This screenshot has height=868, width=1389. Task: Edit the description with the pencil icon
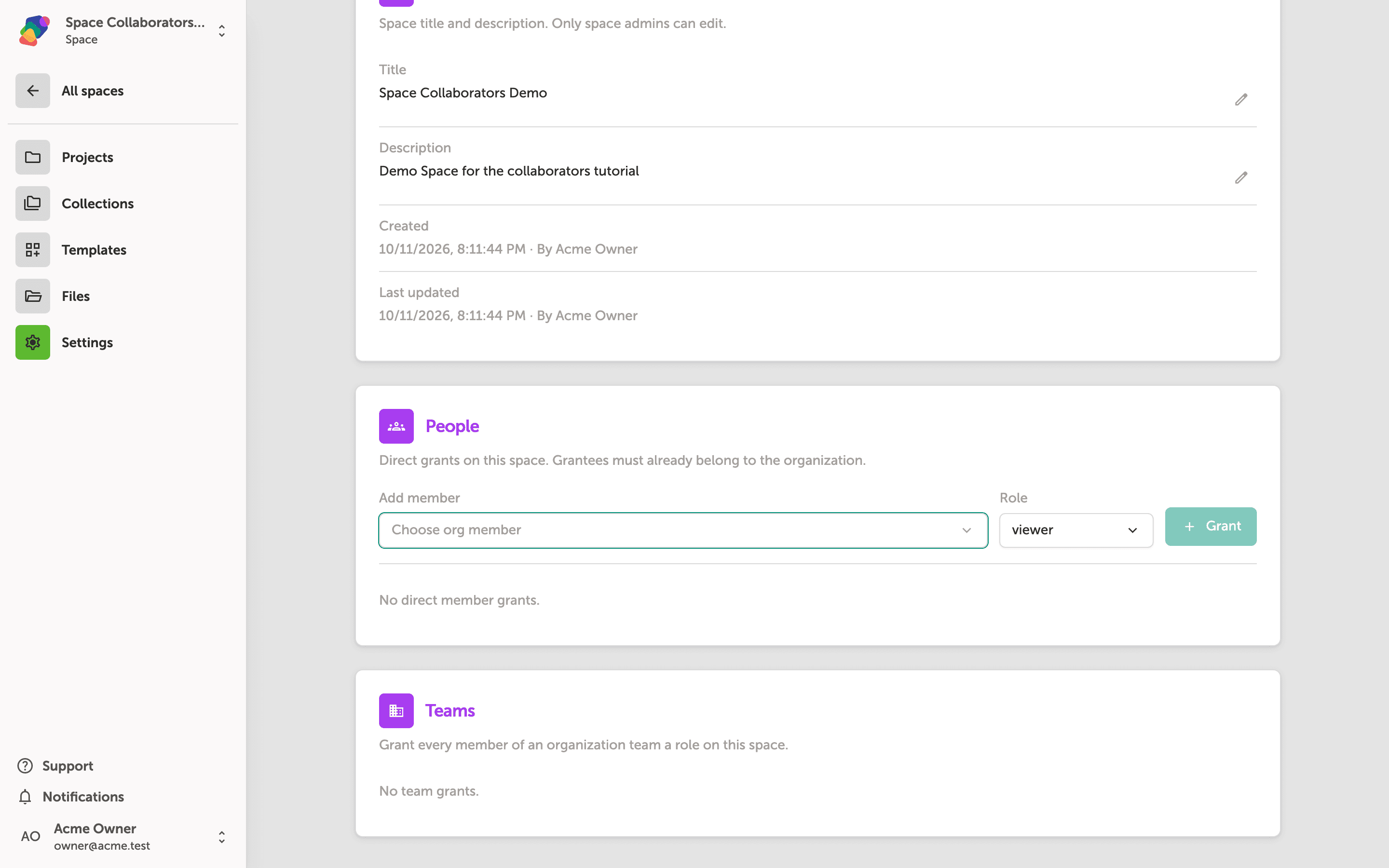[x=1241, y=177]
